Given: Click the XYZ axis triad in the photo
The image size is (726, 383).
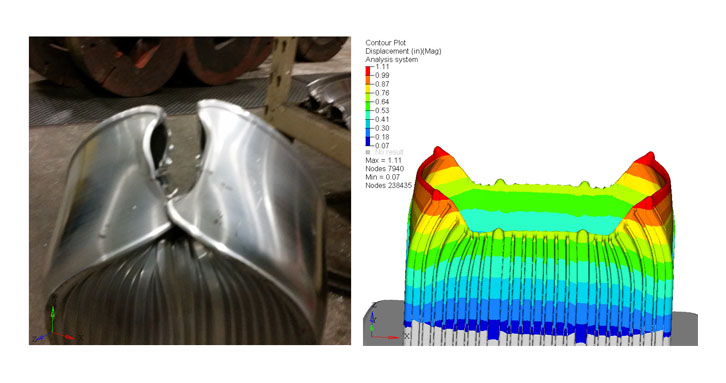Looking at the screenshot, I should (53, 325).
